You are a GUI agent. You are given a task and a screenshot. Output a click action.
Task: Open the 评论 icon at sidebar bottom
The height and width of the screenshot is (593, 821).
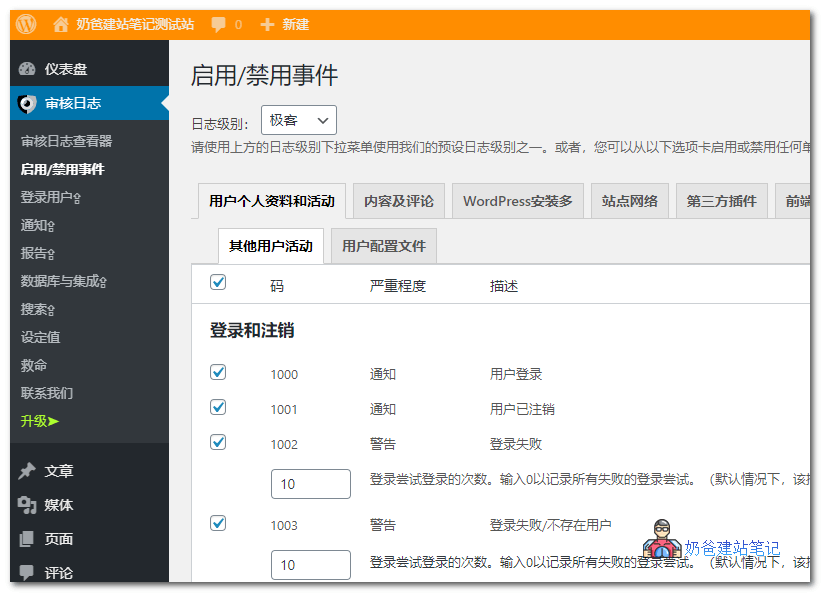(x=27, y=572)
